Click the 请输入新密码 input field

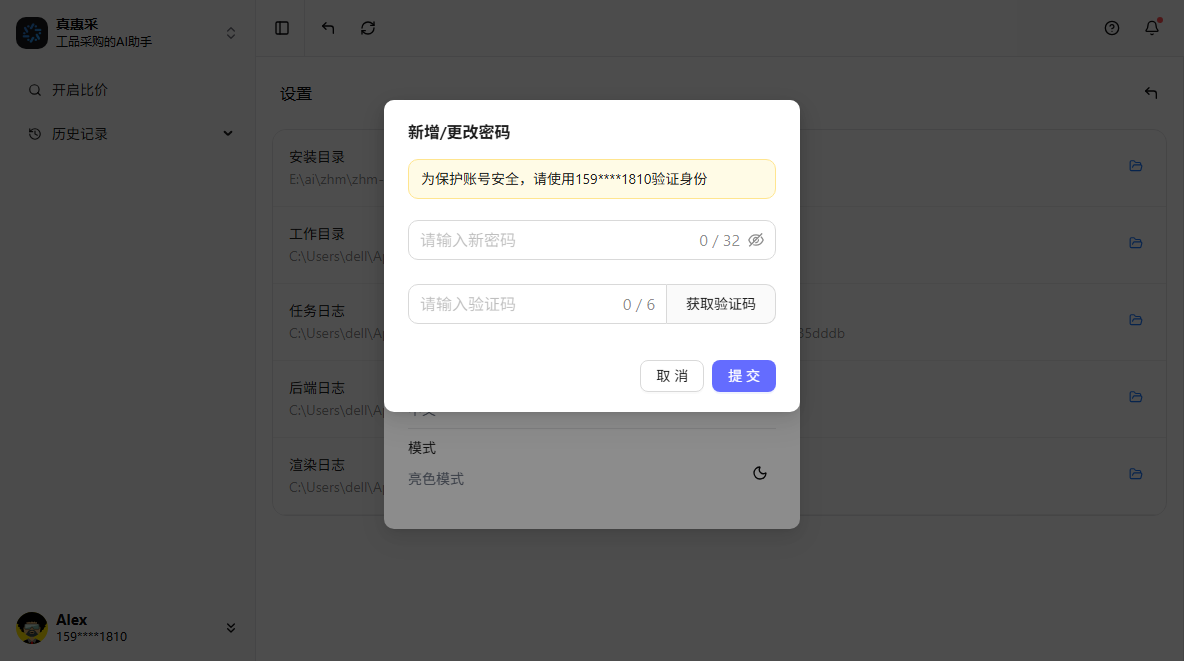550,240
